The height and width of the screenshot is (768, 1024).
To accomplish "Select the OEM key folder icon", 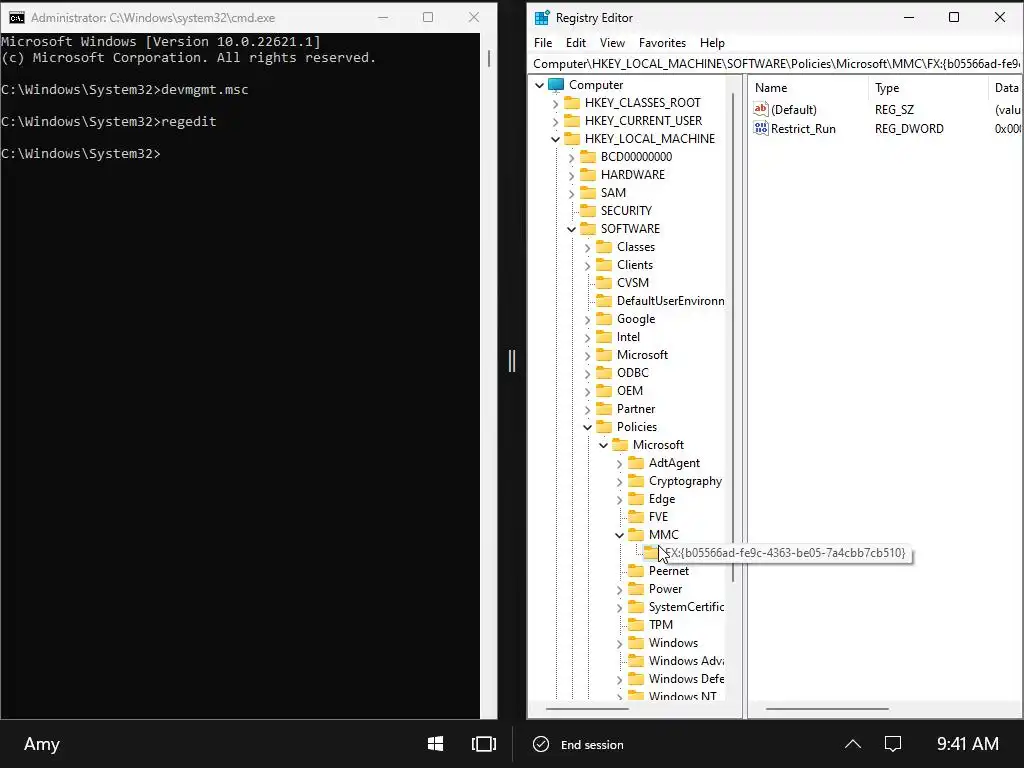I will click(x=604, y=391).
